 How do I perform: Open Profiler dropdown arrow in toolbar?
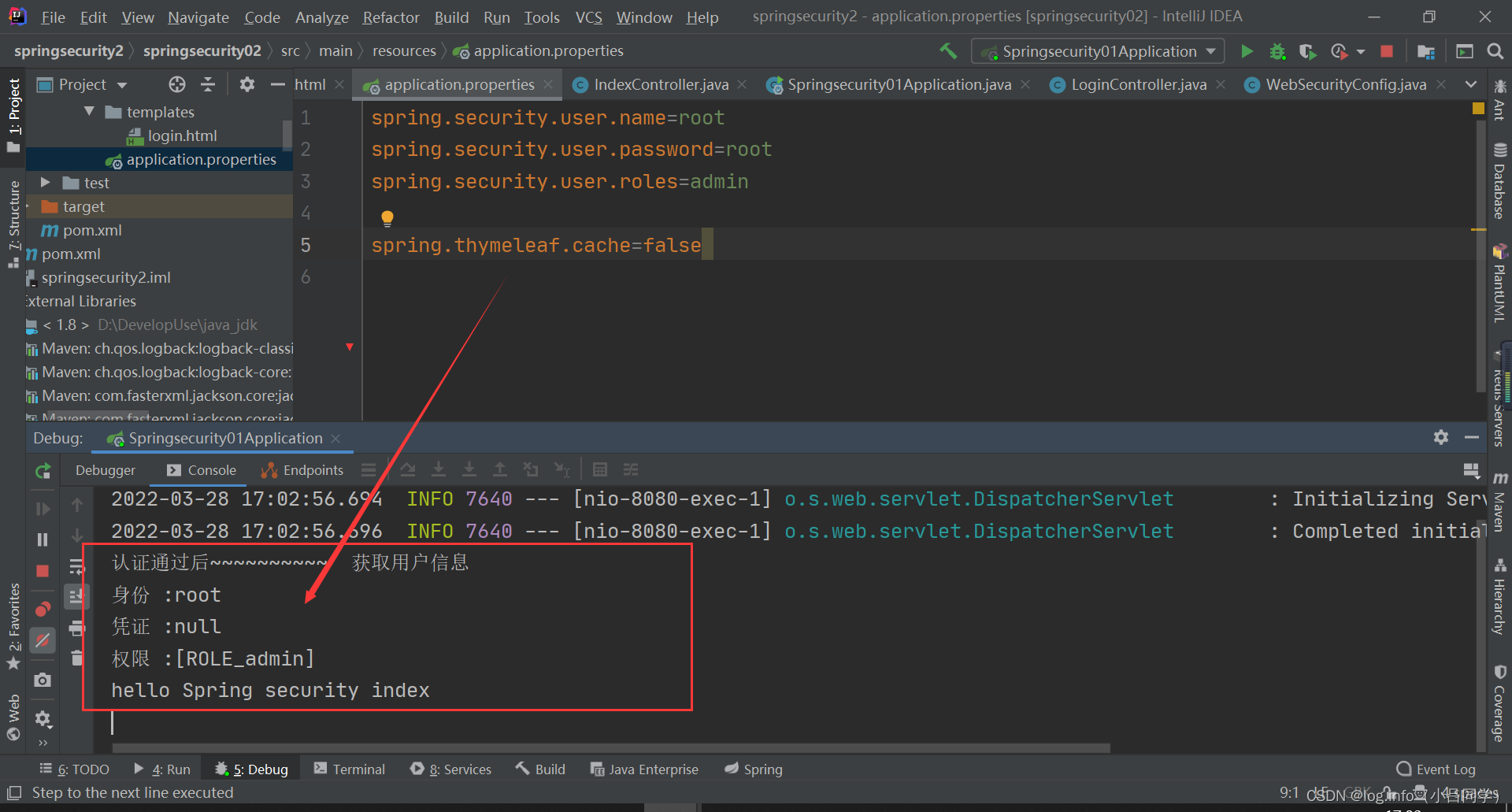1361,52
